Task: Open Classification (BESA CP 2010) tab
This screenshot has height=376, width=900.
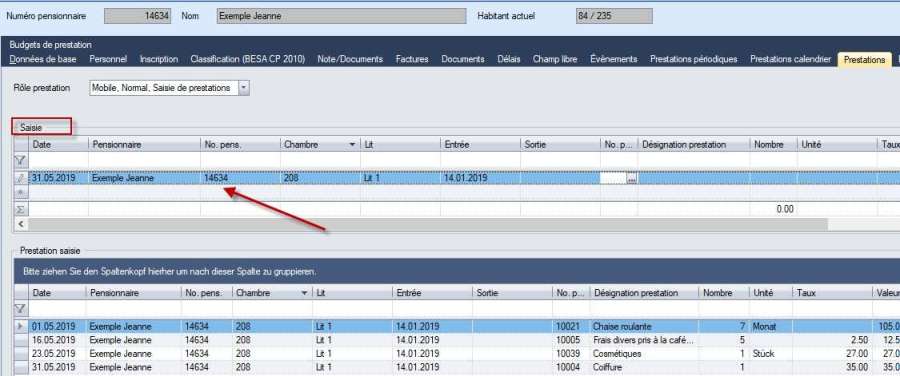Action: click(247, 59)
